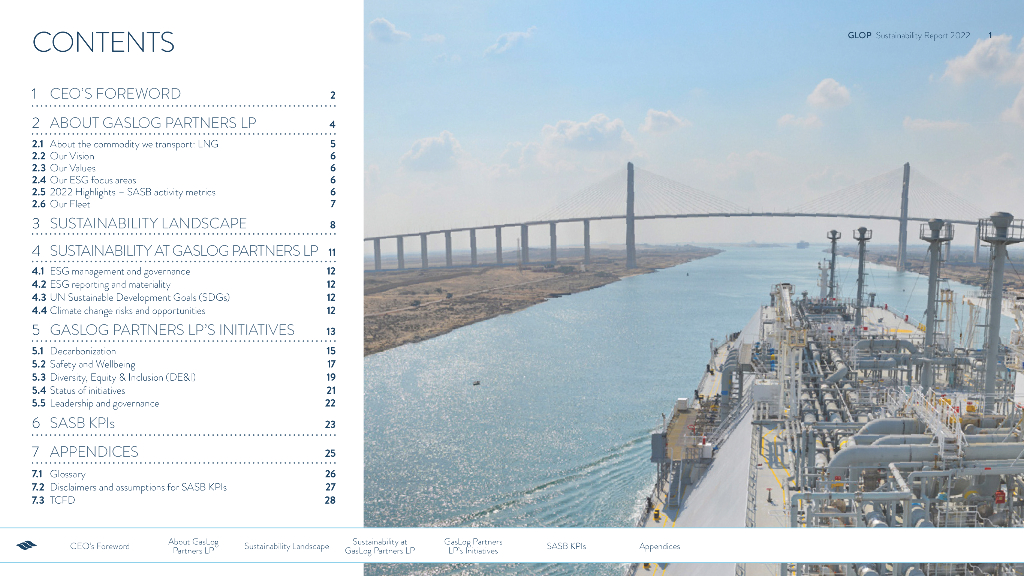Open 2.1 About the commodity we transport: LNG
Image resolution: width=1024 pixels, height=576 pixels.
184,144
